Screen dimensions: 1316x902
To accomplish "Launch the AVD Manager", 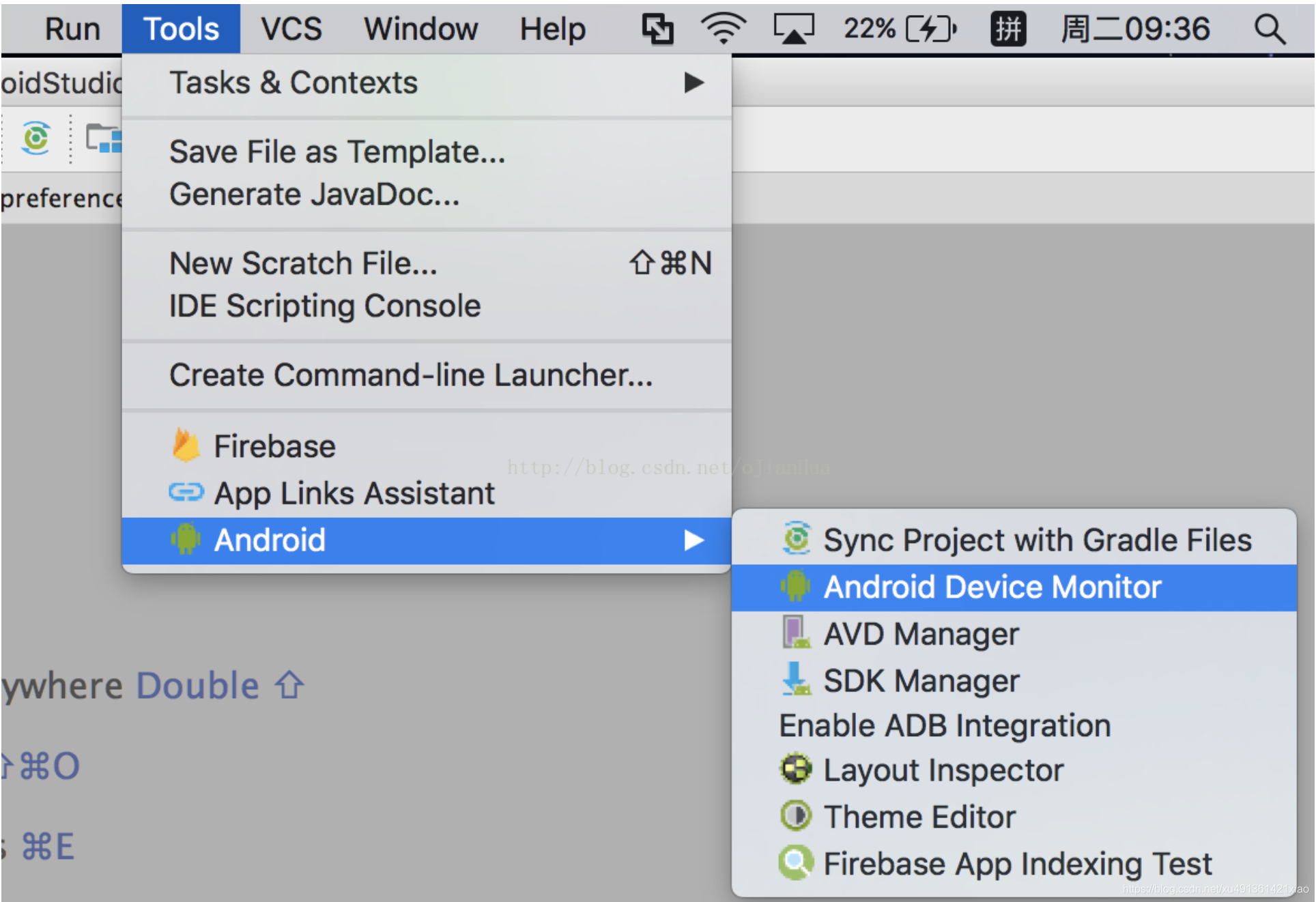I will point(921,634).
